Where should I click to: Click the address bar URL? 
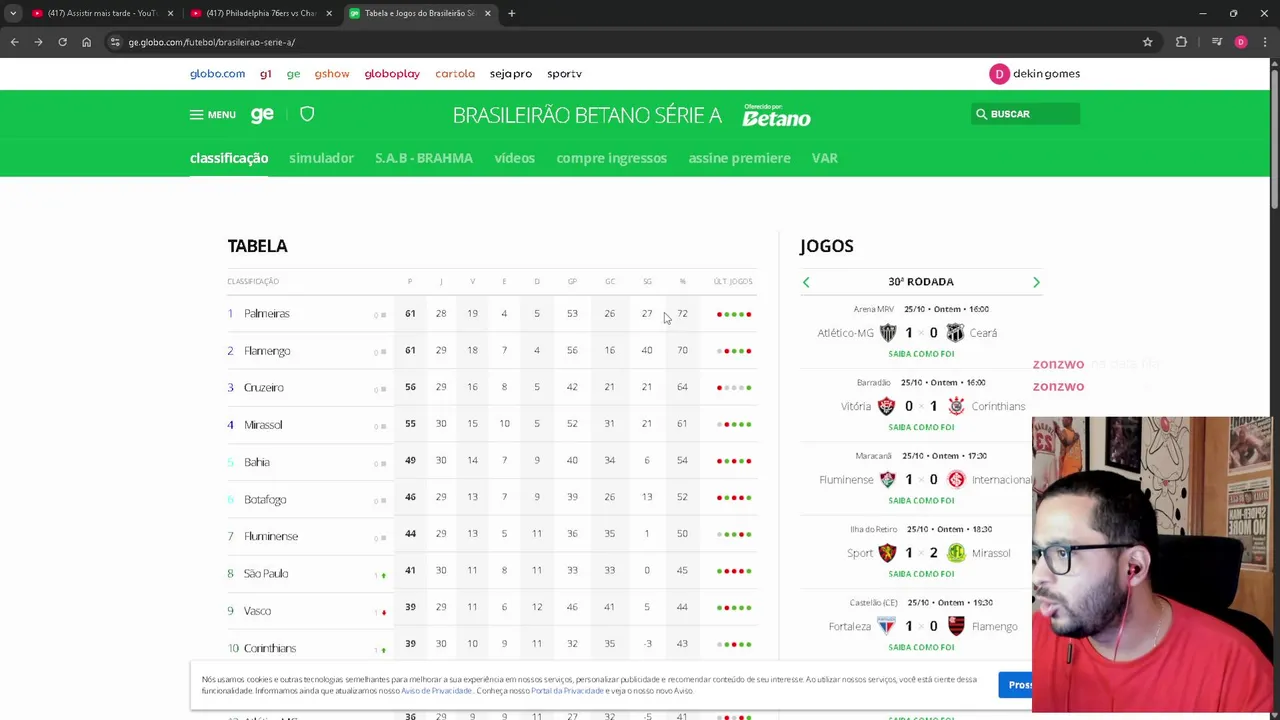[211, 42]
